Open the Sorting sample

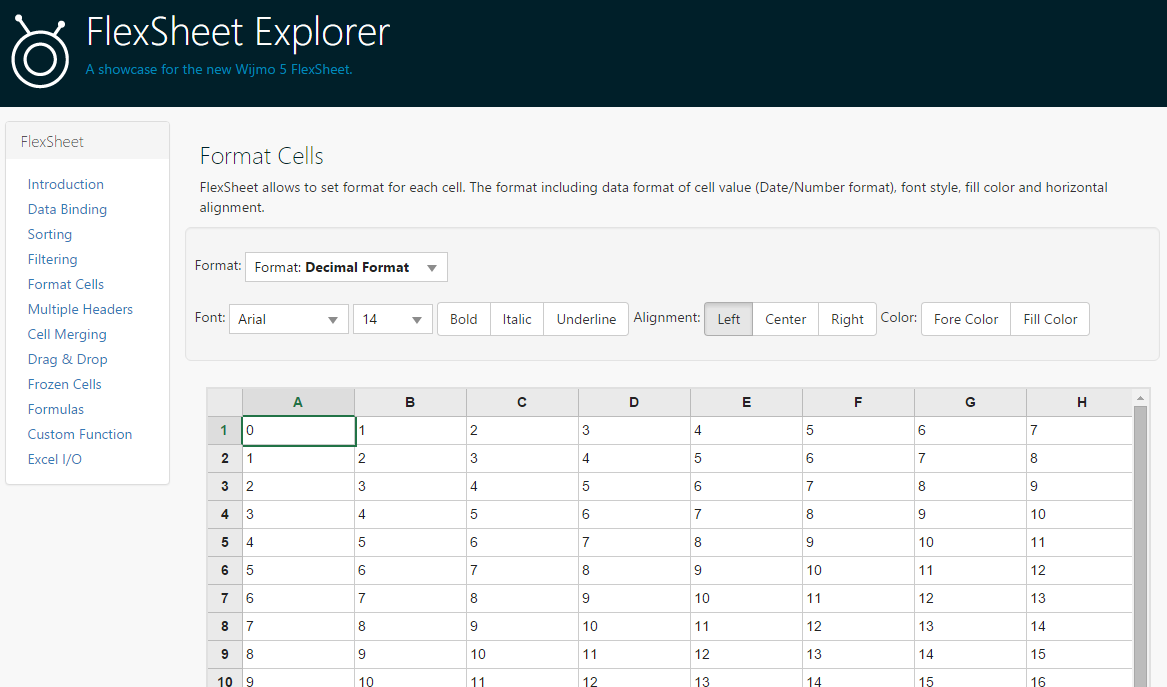50,234
